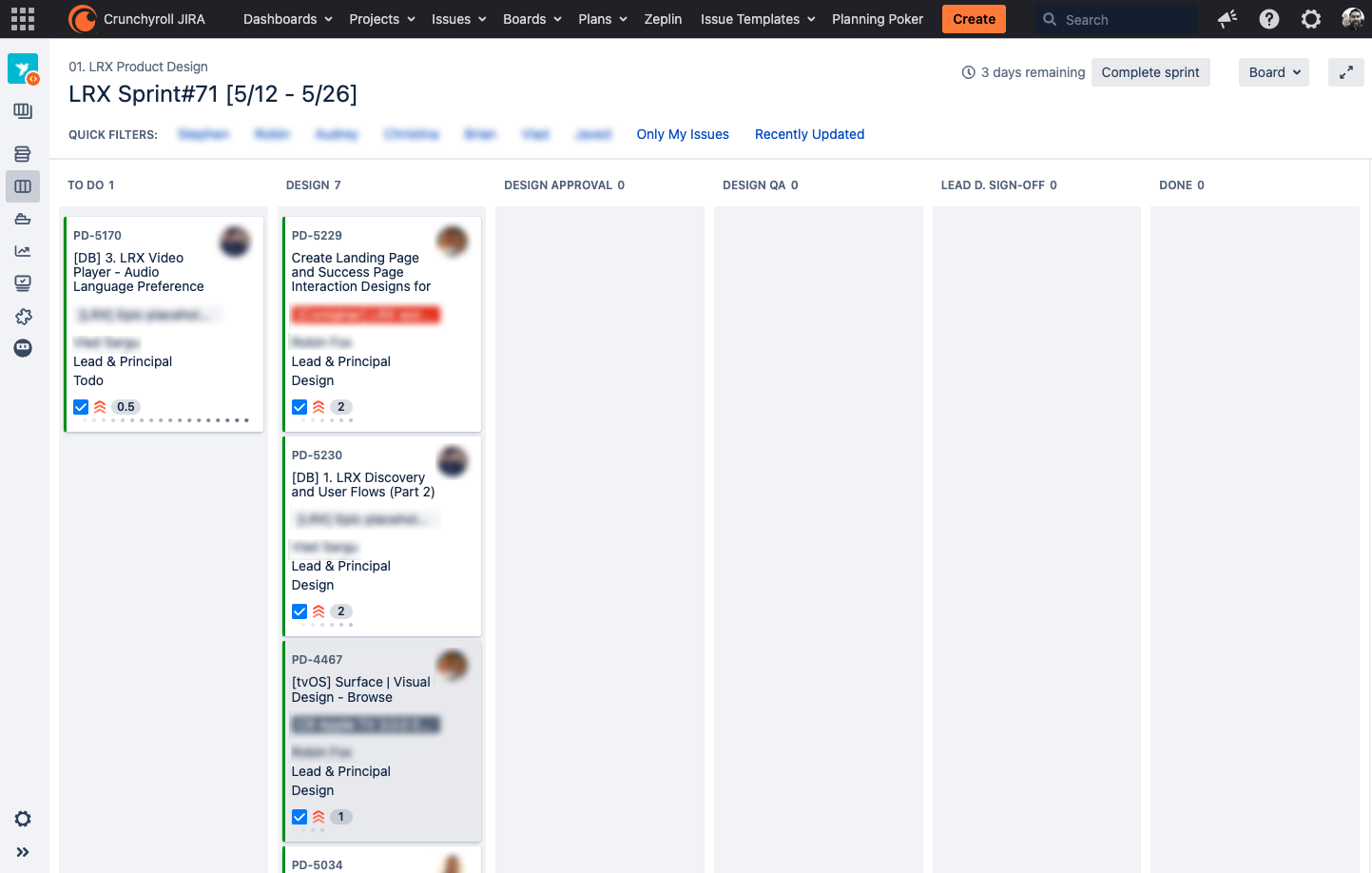Expand the Plans dropdown
The height and width of the screenshot is (873, 1372).
(x=603, y=19)
